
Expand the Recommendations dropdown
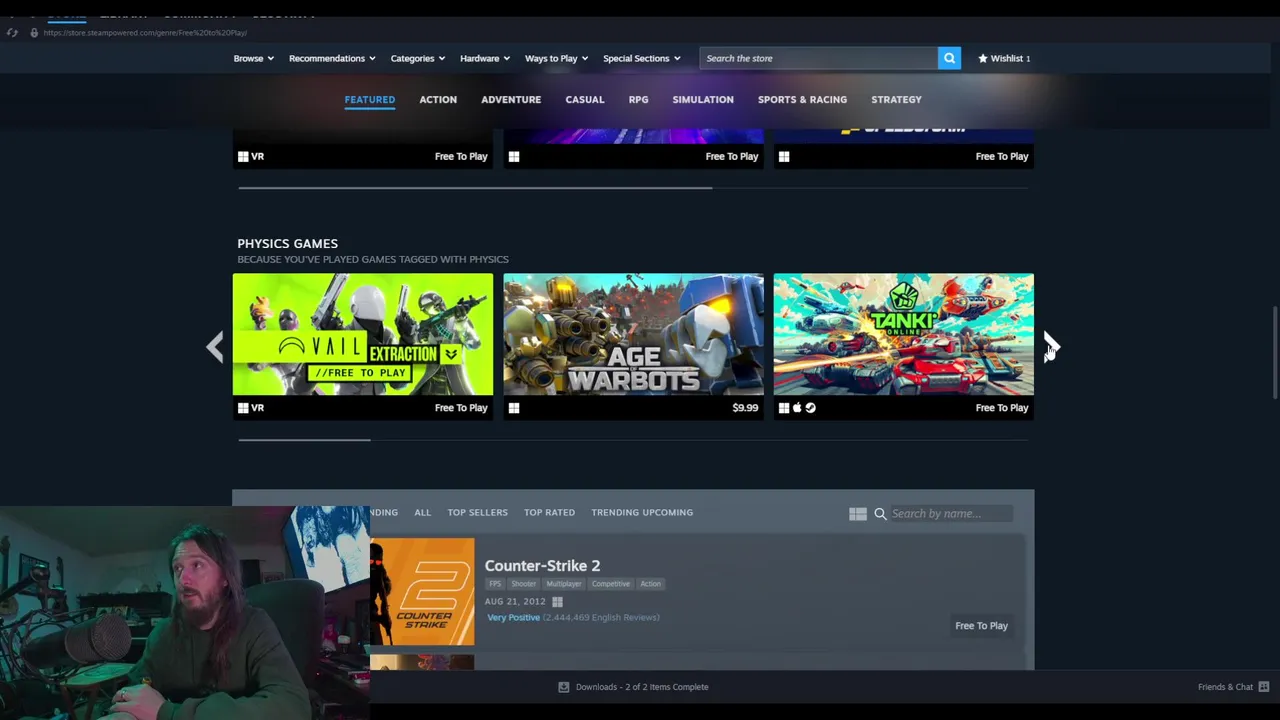(x=332, y=58)
